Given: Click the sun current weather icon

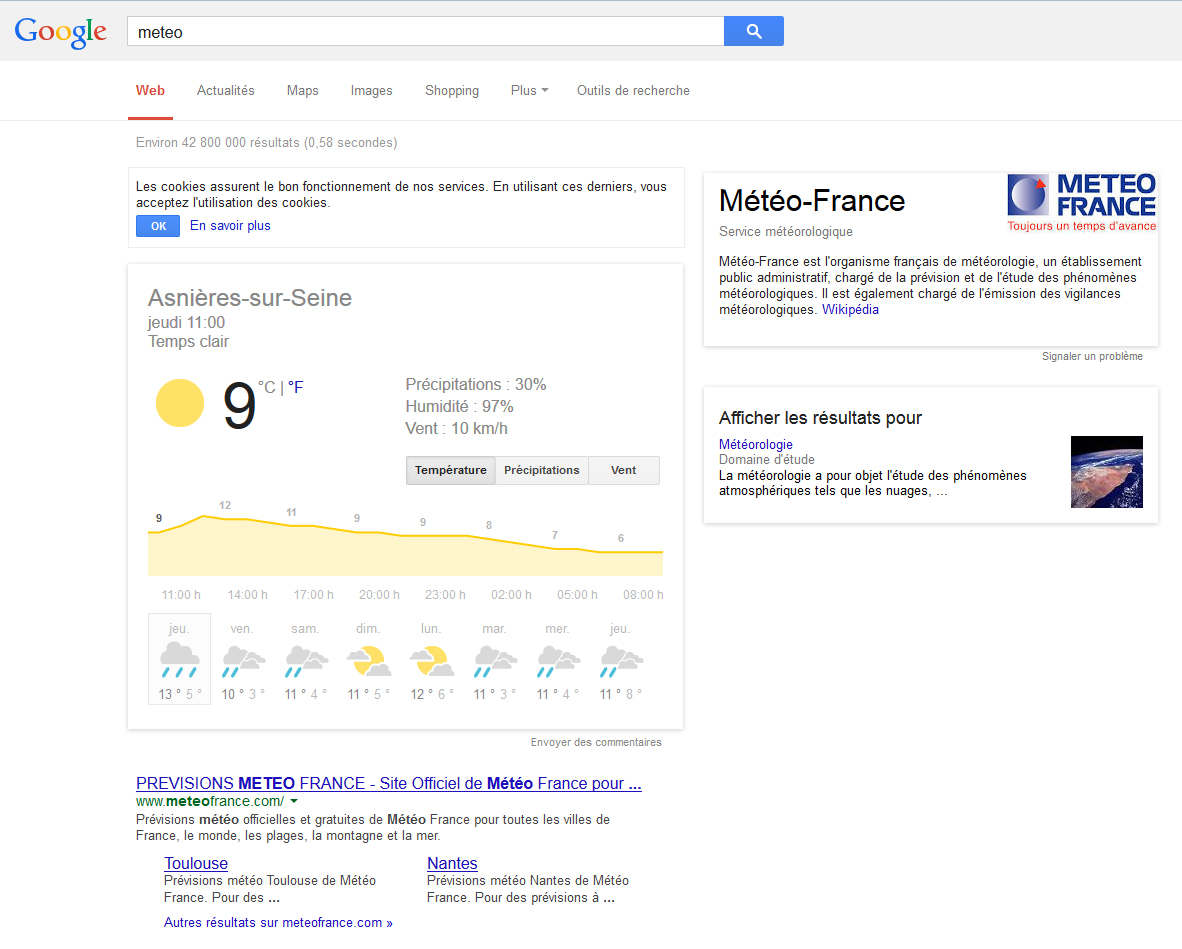Looking at the screenshot, I should [179, 403].
